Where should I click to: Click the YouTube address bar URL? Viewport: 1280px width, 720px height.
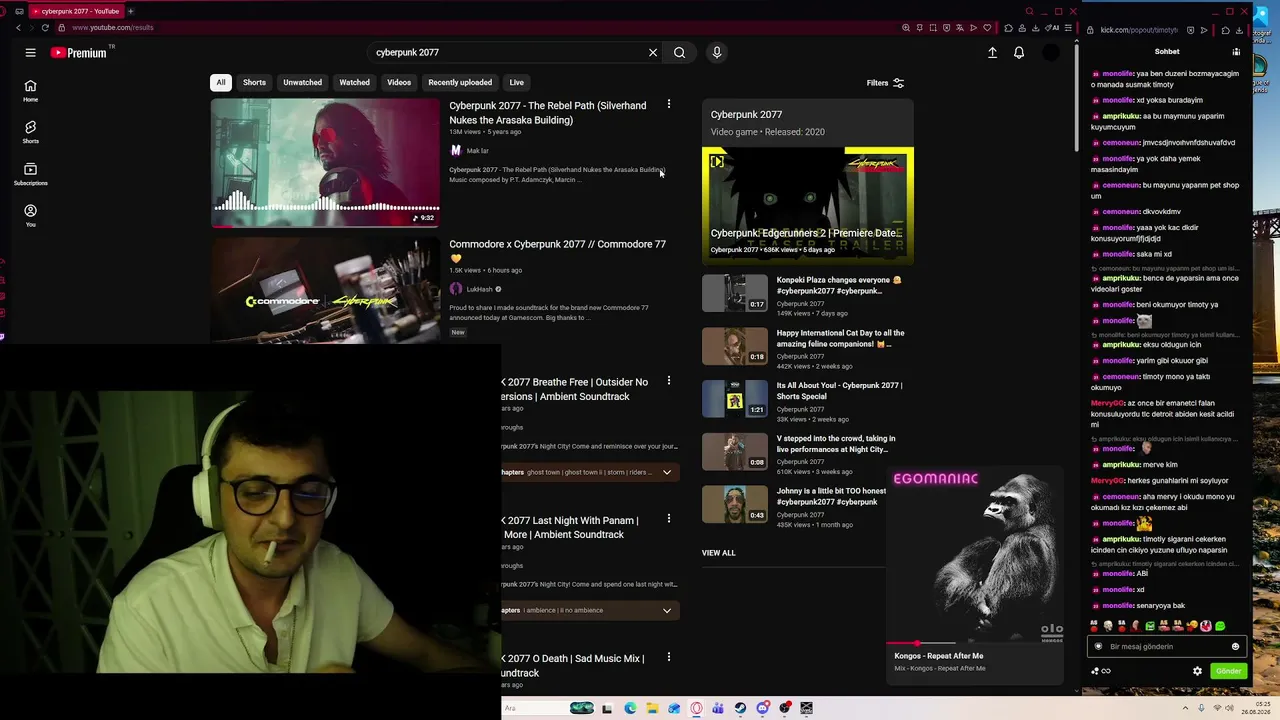(113, 28)
